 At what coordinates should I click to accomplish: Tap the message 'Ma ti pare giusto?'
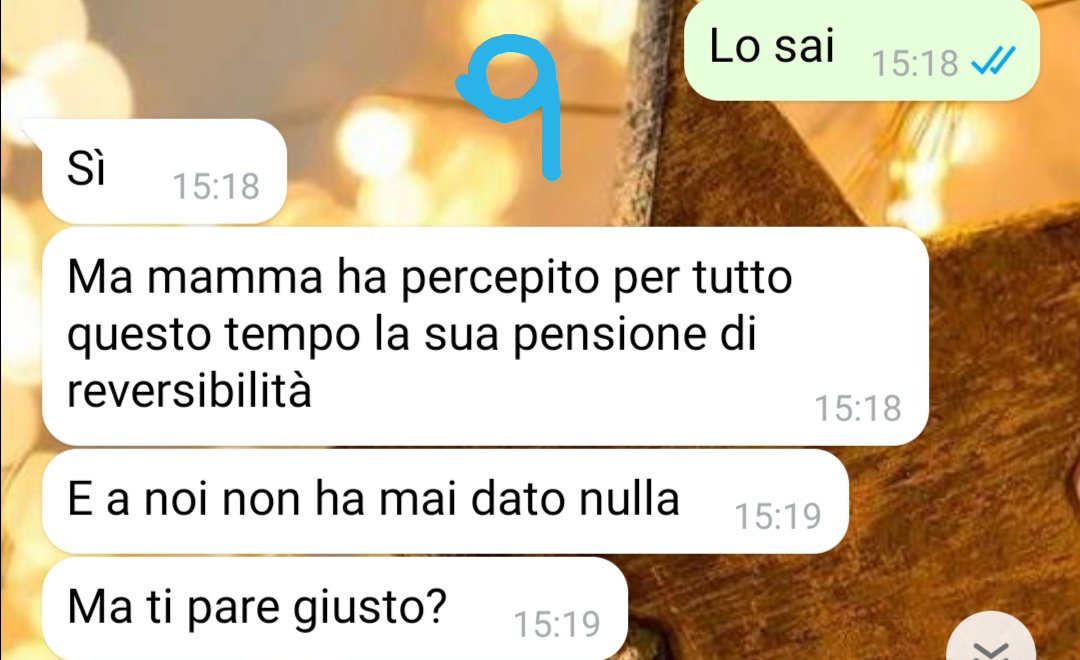coord(335,609)
